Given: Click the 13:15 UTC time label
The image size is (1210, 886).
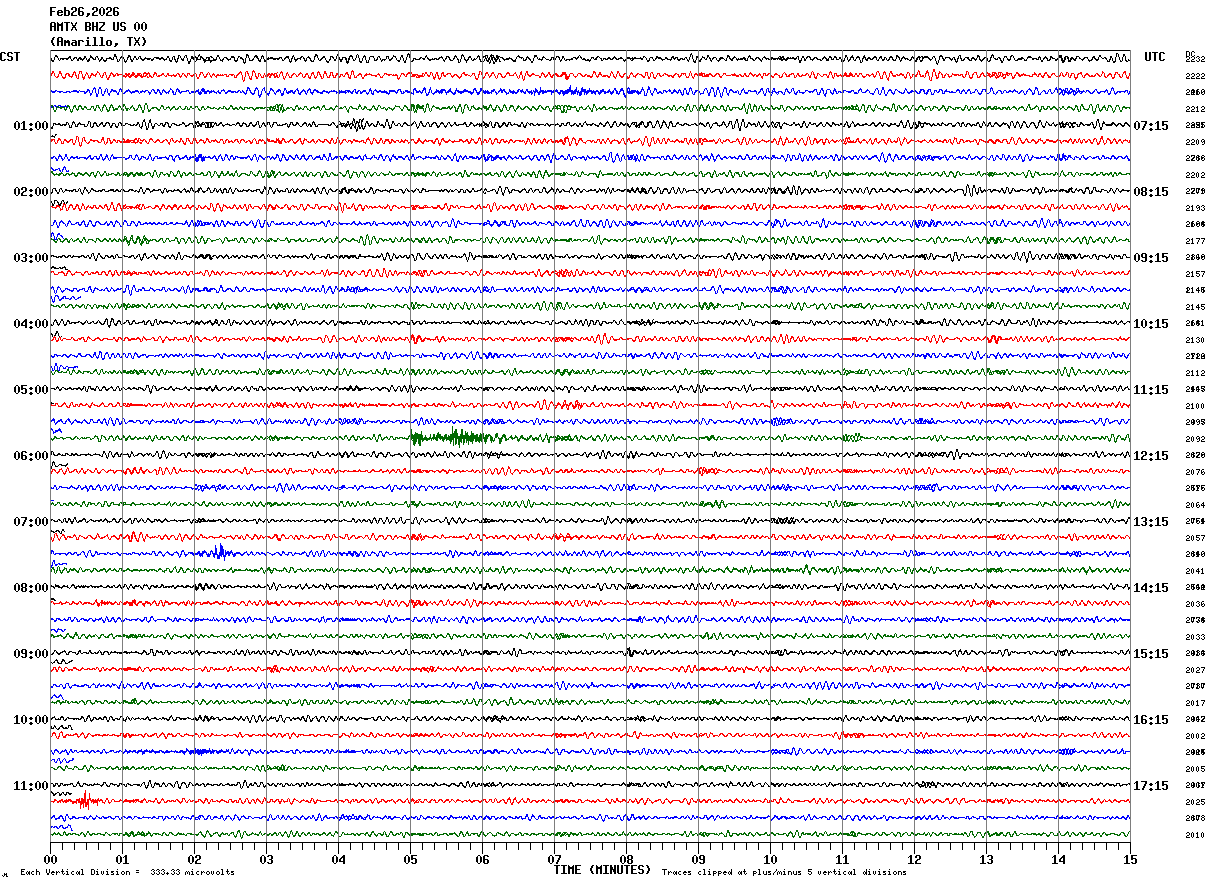Looking at the screenshot, I should click(x=1150, y=522).
